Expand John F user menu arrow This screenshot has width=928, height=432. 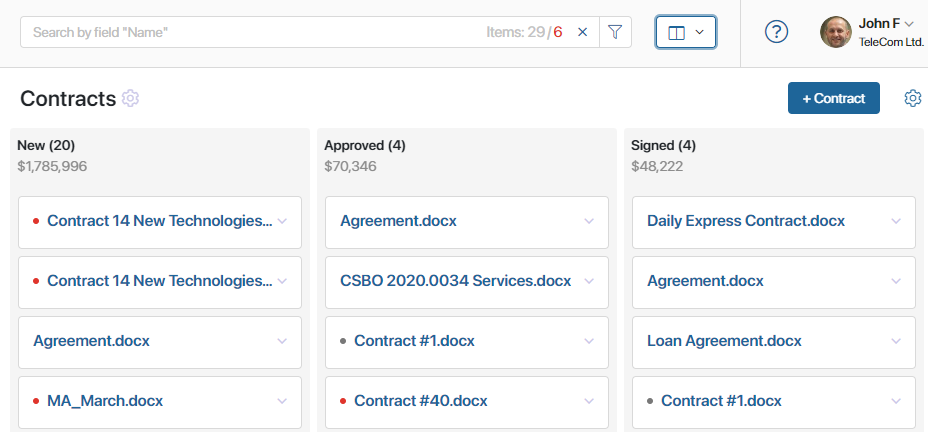pyautogui.click(x=910, y=24)
